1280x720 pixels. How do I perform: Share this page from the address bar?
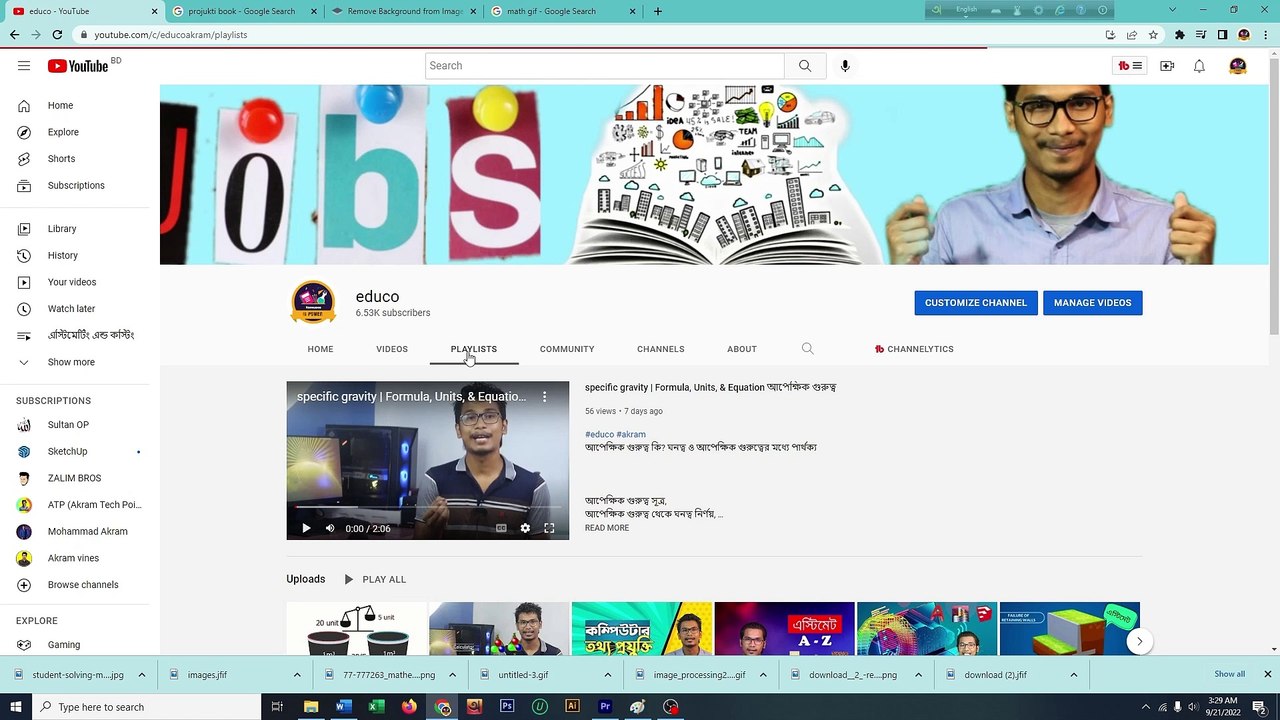tap(1131, 35)
